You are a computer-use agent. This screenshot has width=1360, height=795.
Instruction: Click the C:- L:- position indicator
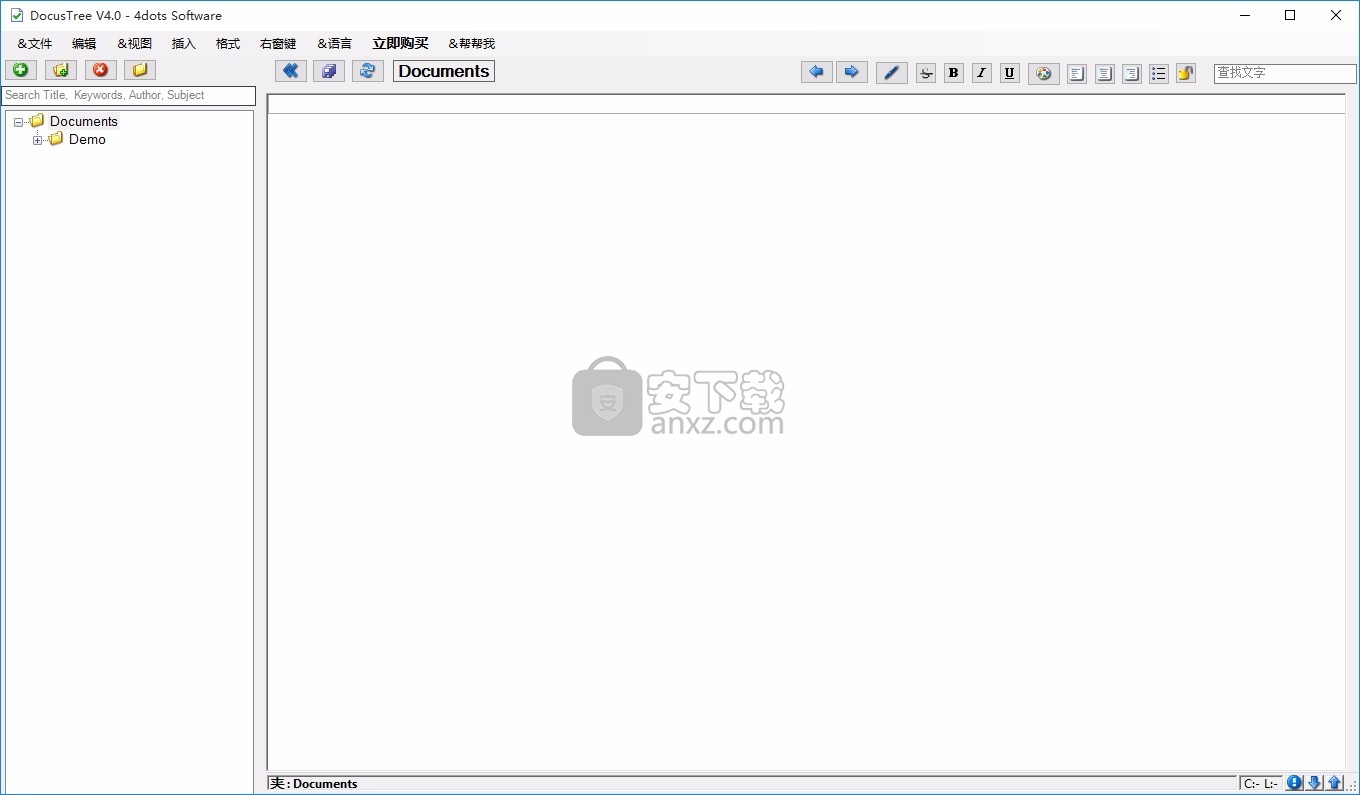(x=1260, y=784)
